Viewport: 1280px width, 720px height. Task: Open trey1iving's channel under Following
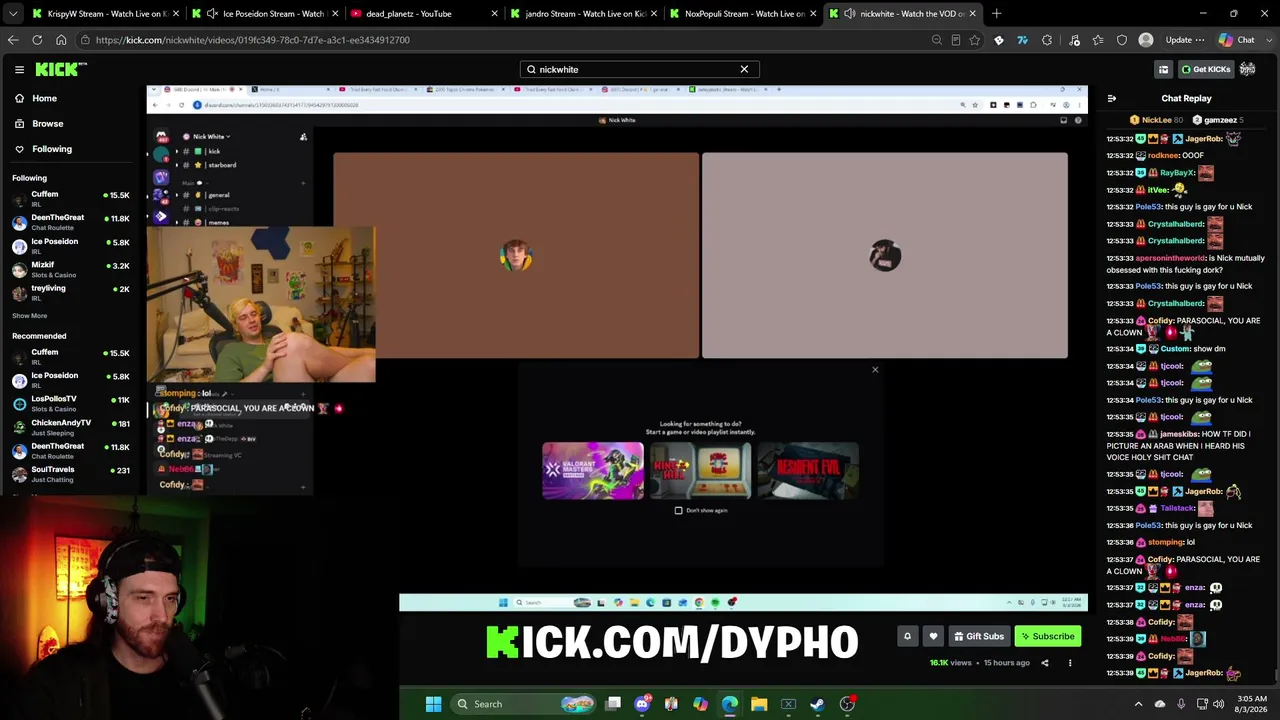pyautogui.click(x=72, y=292)
